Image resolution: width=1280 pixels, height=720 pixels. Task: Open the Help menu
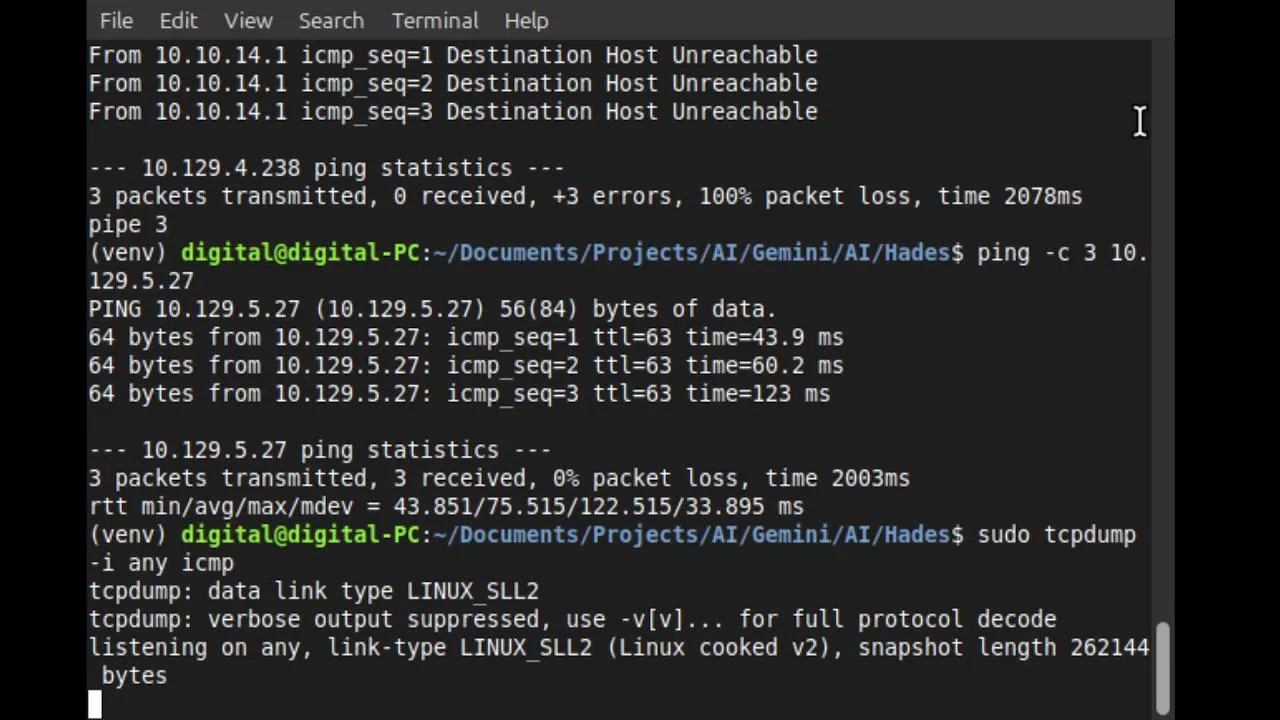526,20
